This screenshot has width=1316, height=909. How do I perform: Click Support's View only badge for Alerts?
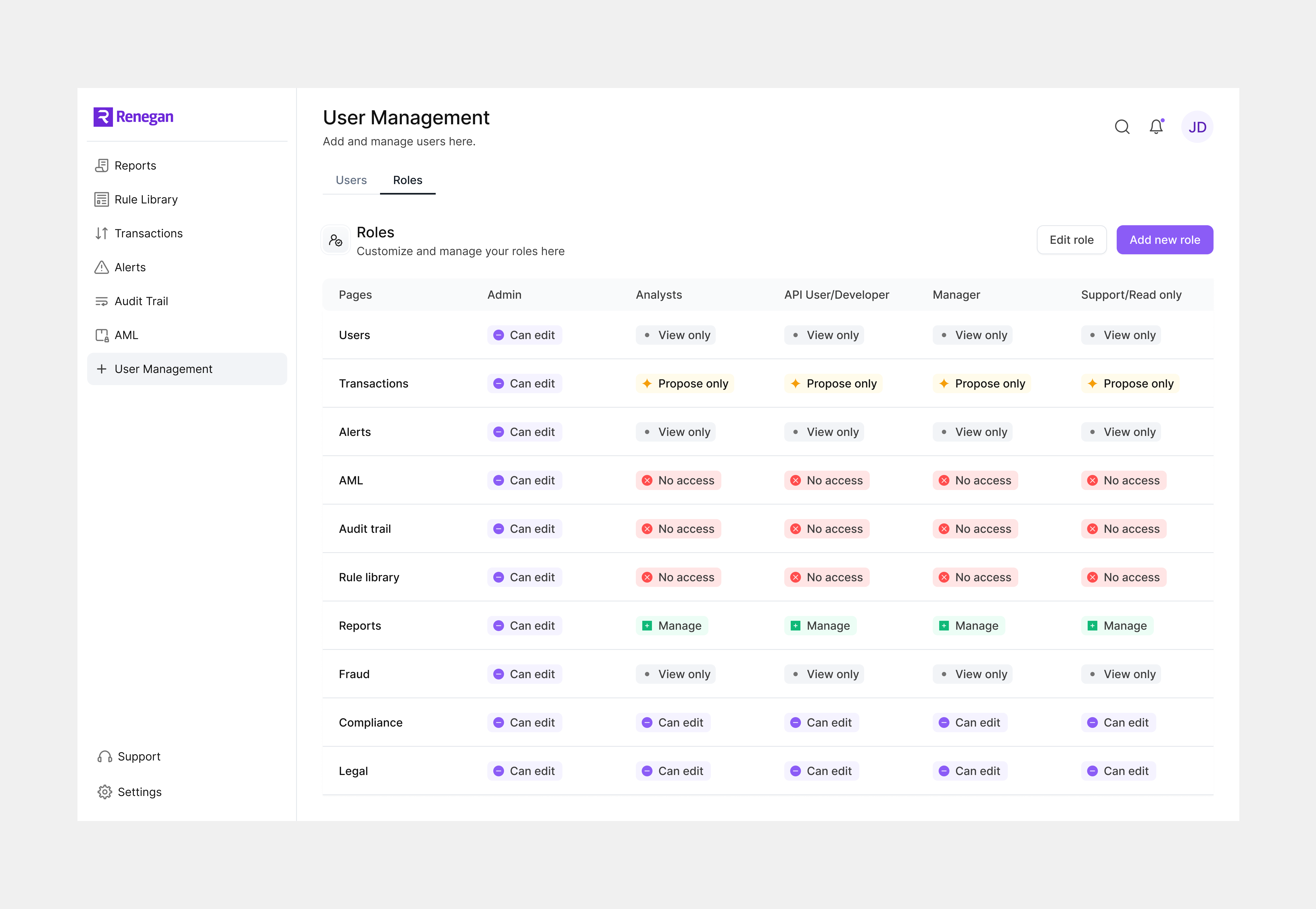coord(1121,432)
